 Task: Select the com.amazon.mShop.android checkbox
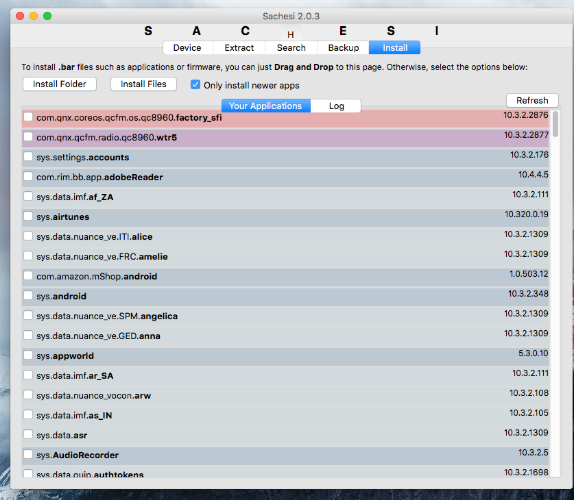click(28, 276)
